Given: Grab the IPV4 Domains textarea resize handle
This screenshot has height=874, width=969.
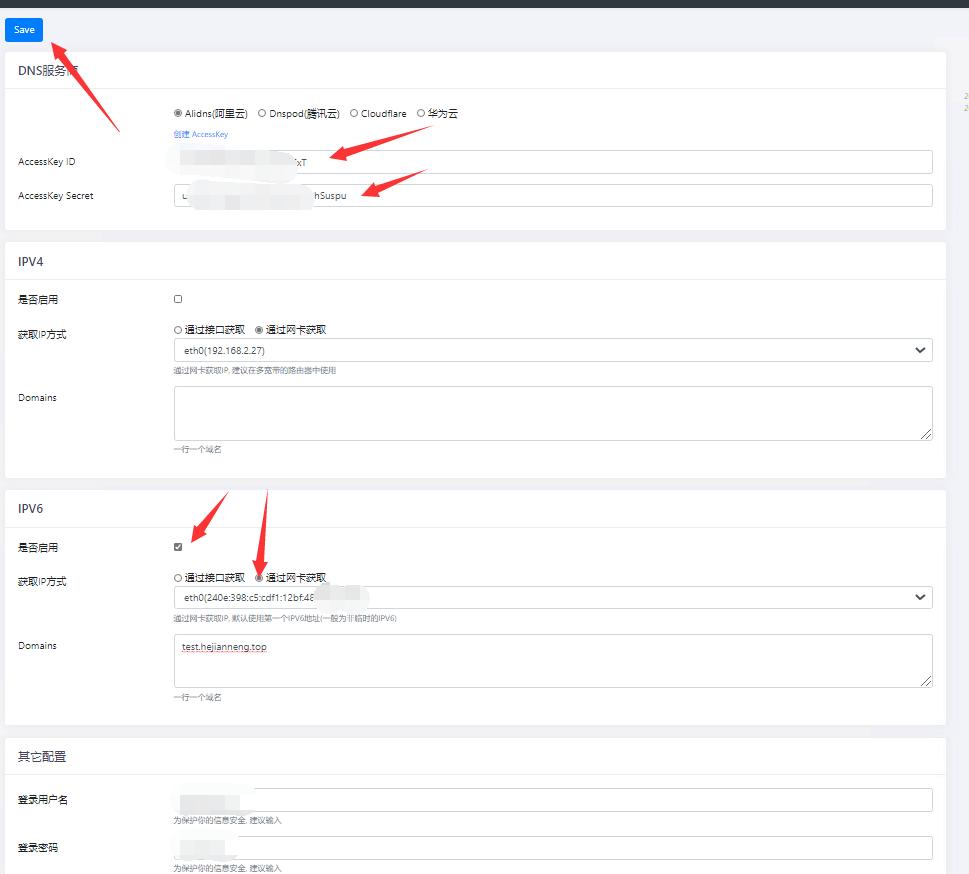Looking at the screenshot, I should point(926,434).
